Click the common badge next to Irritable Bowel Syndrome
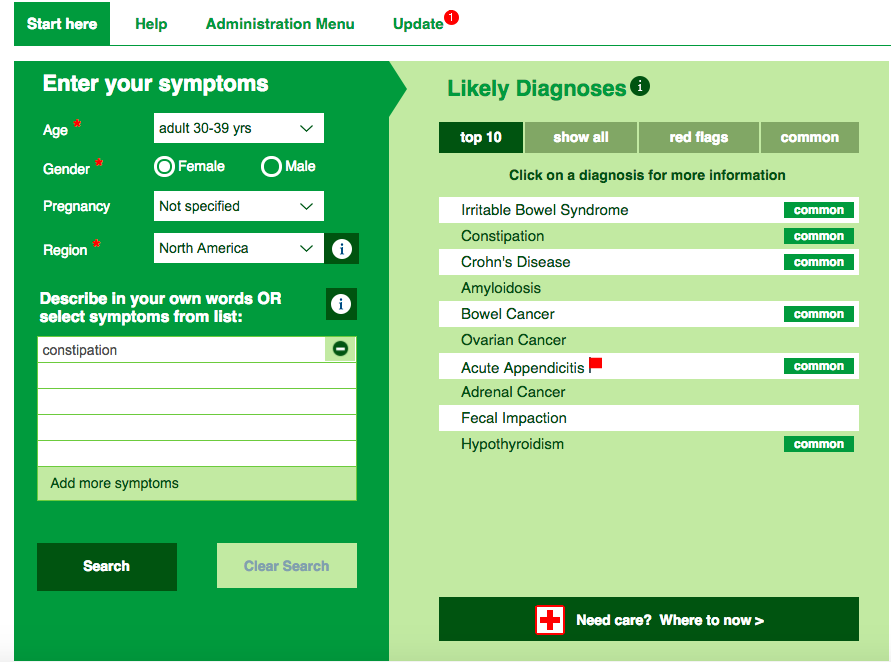The width and height of the screenshot is (891, 662). [818, 210]
